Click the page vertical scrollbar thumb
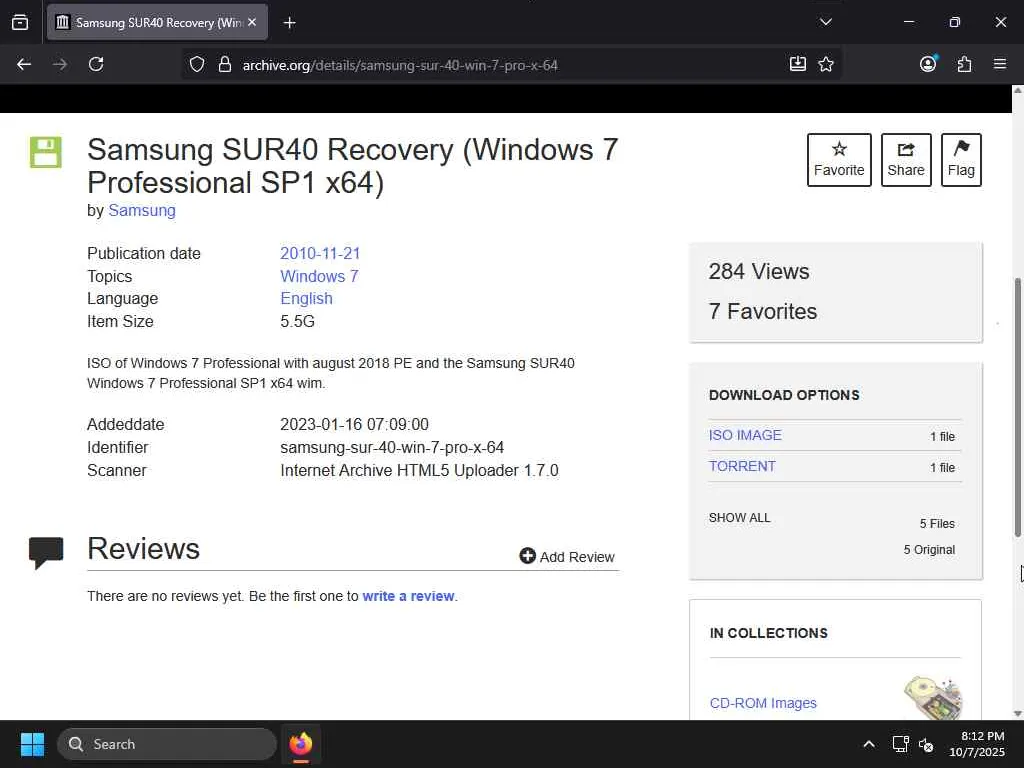Viewport: 1024px width, 768px height. tap(1017, 408)
